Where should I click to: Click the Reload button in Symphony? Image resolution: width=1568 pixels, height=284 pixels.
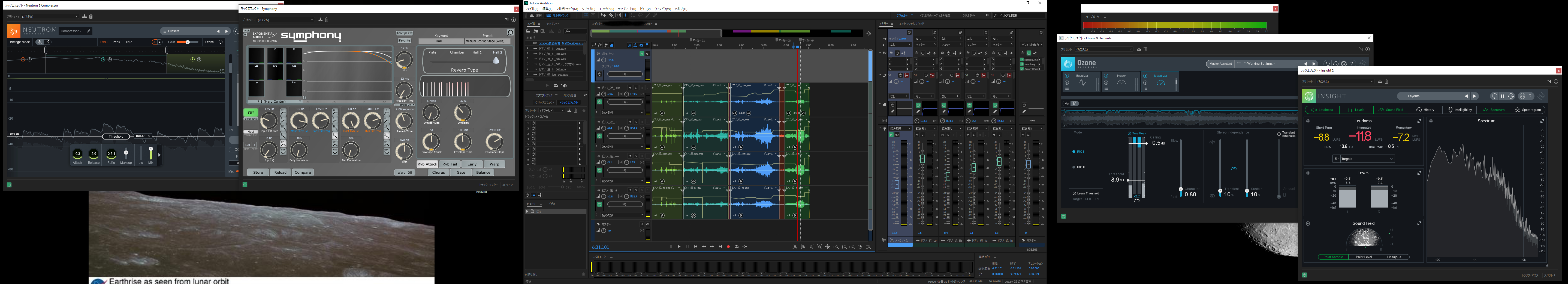point(280,173)
